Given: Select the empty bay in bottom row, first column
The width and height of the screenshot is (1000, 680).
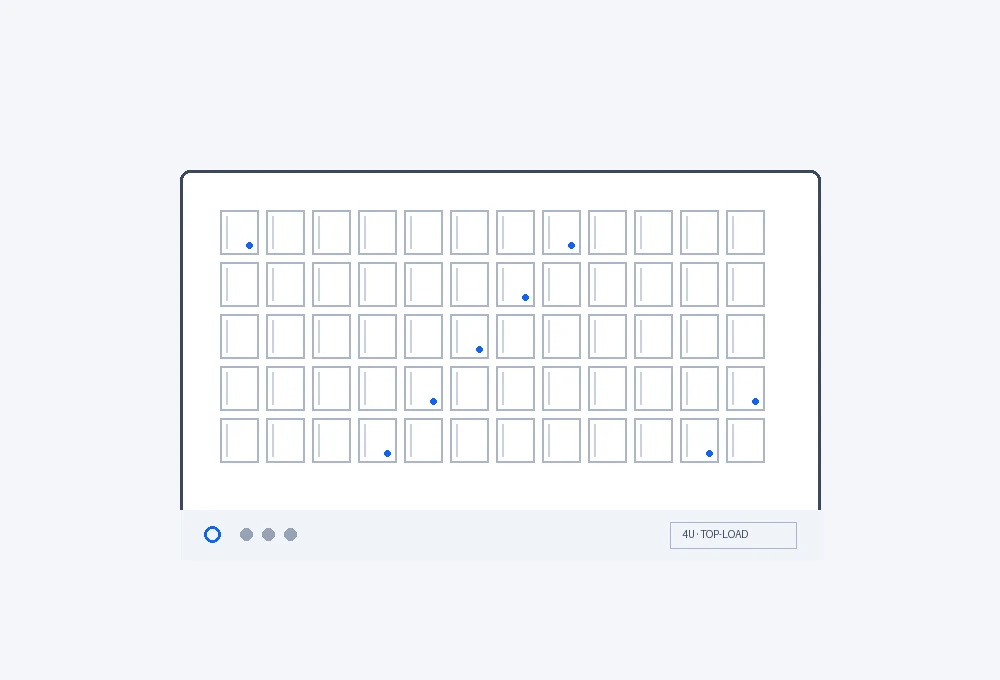Looking at the screenshot, I should point(240,440).
